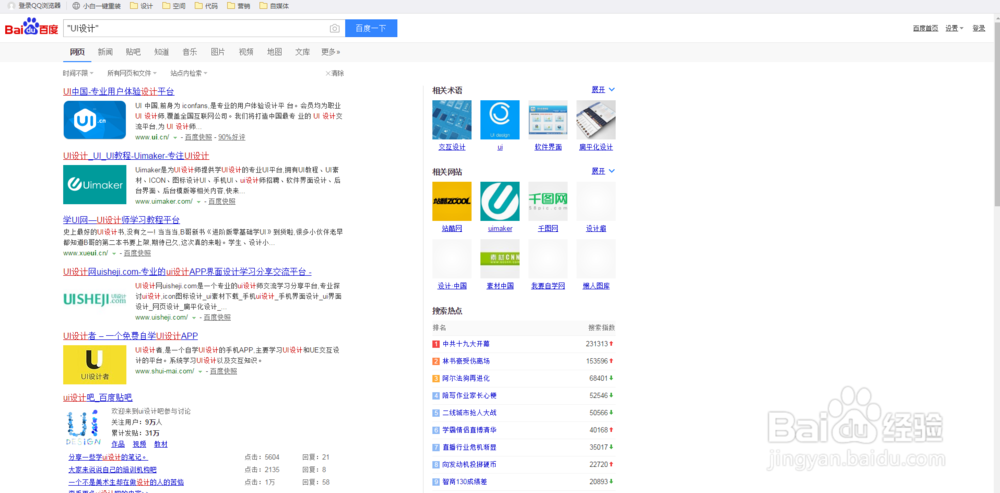
Task: Open the 所有网页和文件 filter dropdown
Action: [x=131, y=73]
